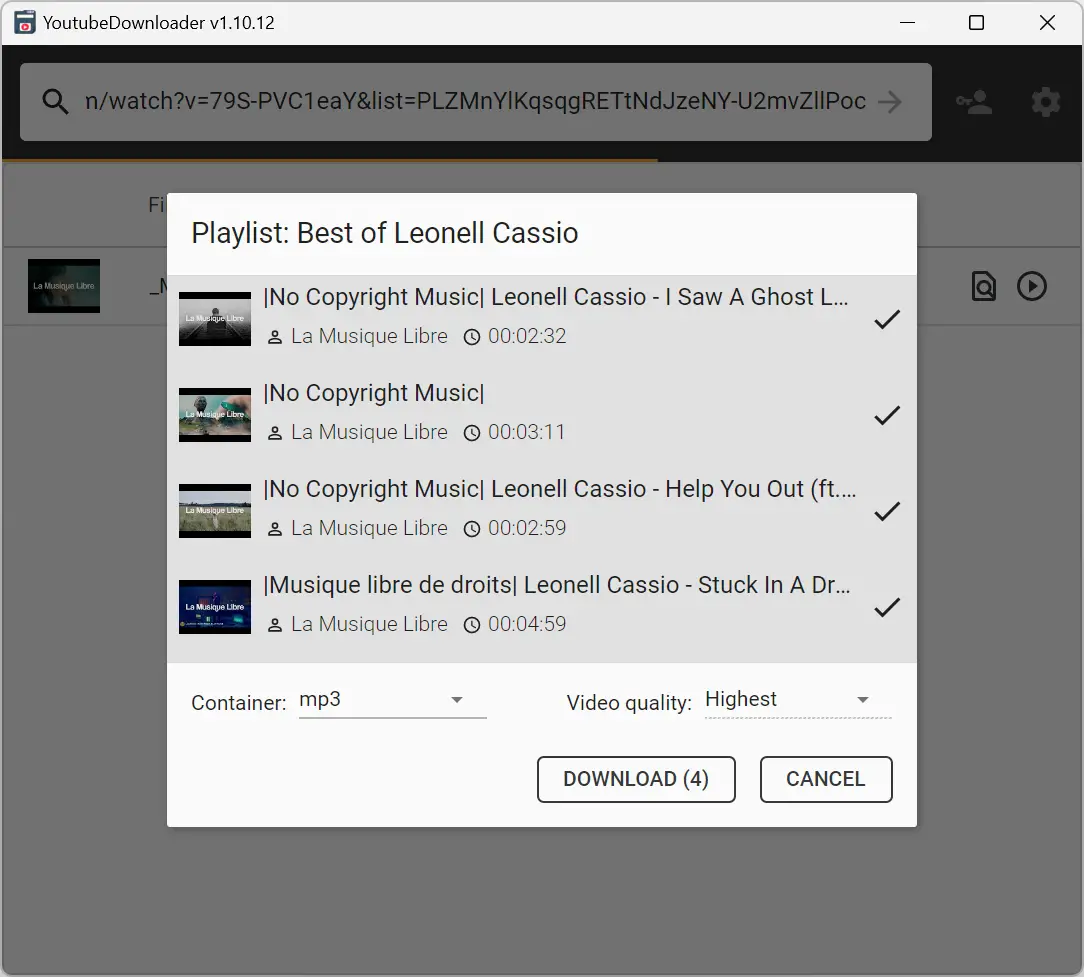Open the Video quality Highest dropdown
Image resolution: width=1084 pixels, height=977 pixels.
pos(798,700)
